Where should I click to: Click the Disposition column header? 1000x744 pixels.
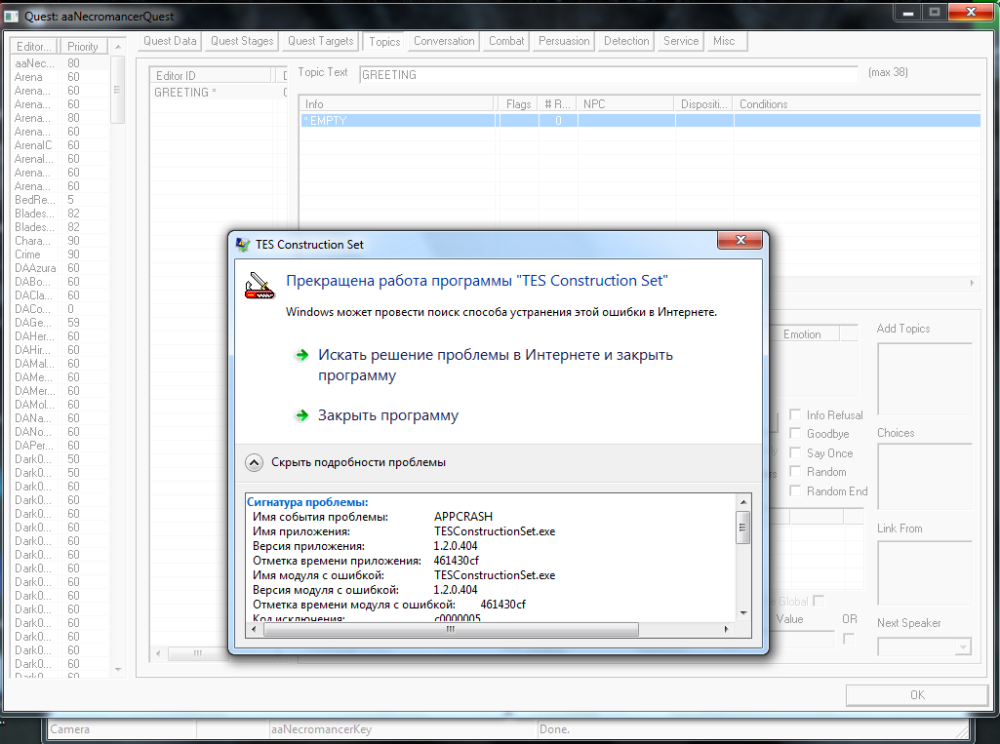coord(703,104)
